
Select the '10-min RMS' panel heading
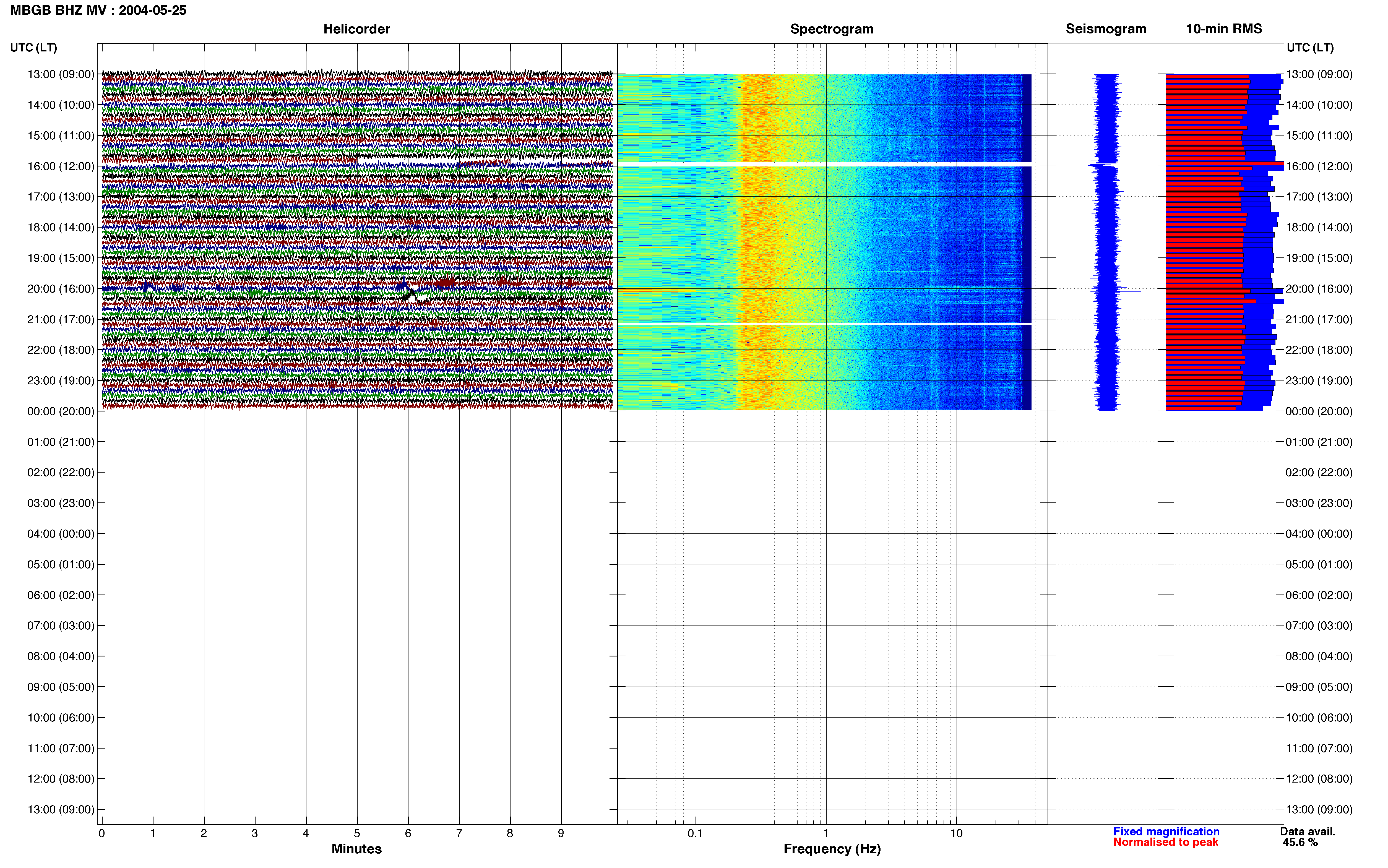coord(1224,29)
